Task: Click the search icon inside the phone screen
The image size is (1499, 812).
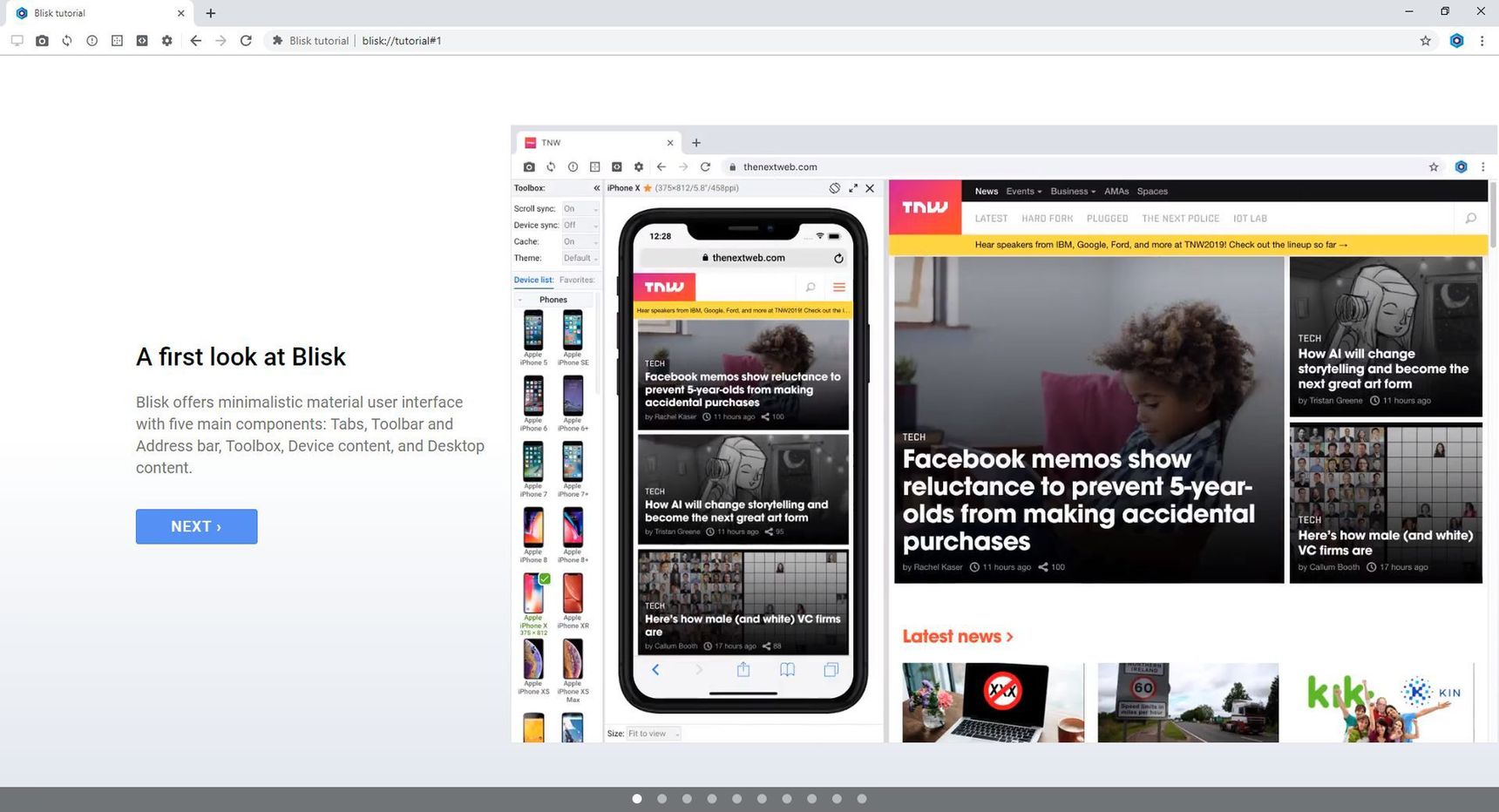Action: pos(811,287)
